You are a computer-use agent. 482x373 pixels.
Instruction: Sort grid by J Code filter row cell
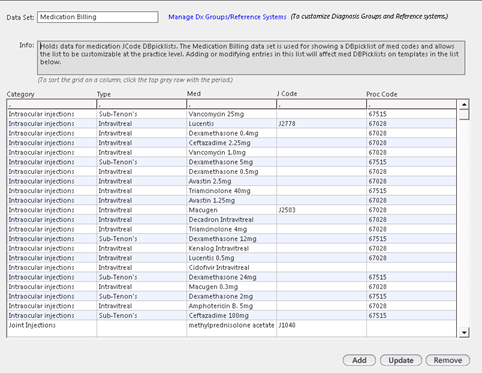coord(321,105)
